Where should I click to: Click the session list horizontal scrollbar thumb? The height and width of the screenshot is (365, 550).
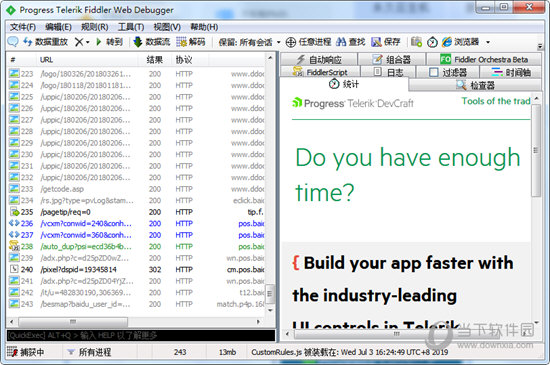[73, 322]
